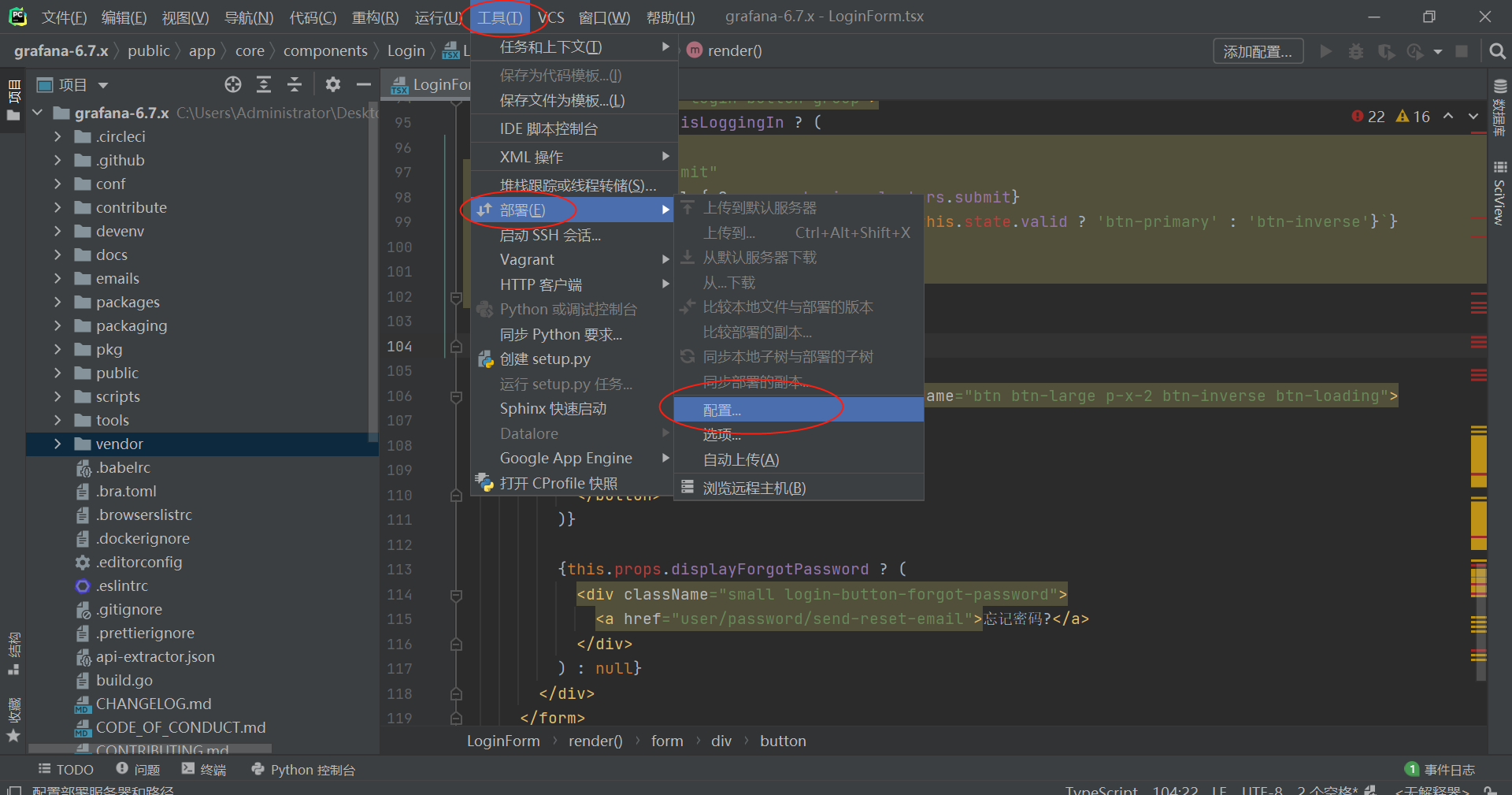Screen dimensions: 1512x795
Task: Select 配置... in deployment submenu
Action: (799, 410)
